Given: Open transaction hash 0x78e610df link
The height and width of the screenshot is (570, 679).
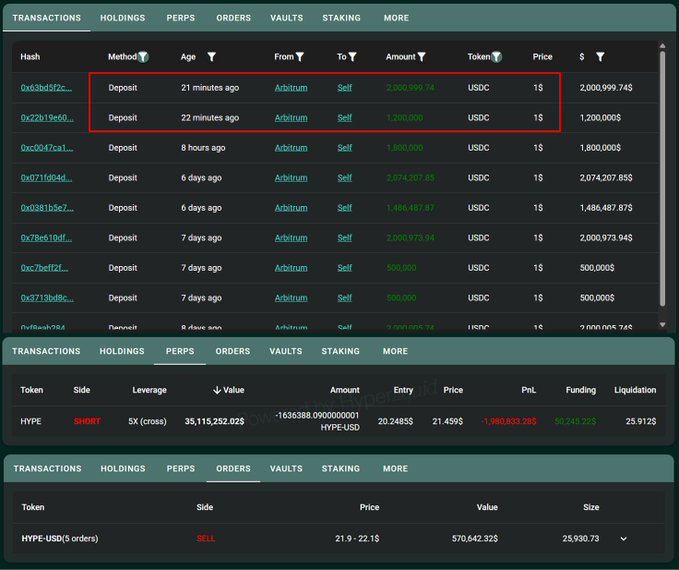Looking at the screenshot, I should tap(46, 238).
